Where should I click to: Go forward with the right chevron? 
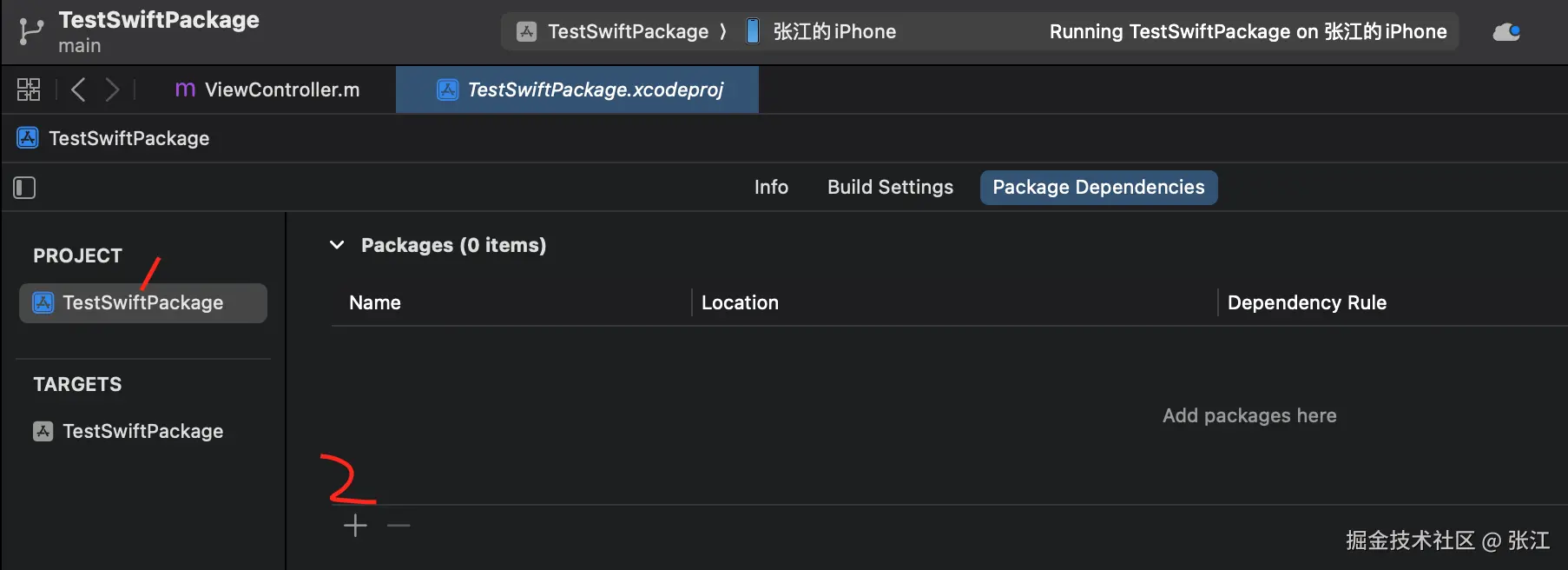(112, 89)
